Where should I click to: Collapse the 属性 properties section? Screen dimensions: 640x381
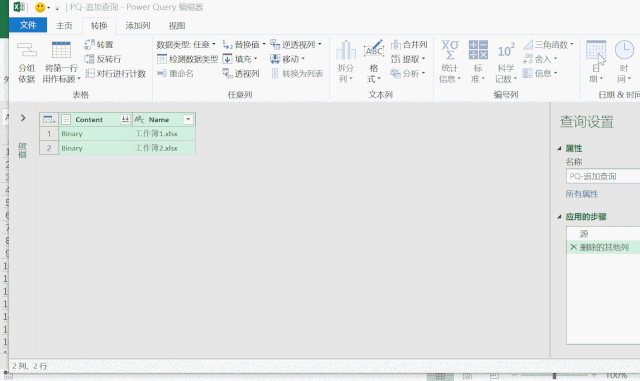[x=560, y=149]
